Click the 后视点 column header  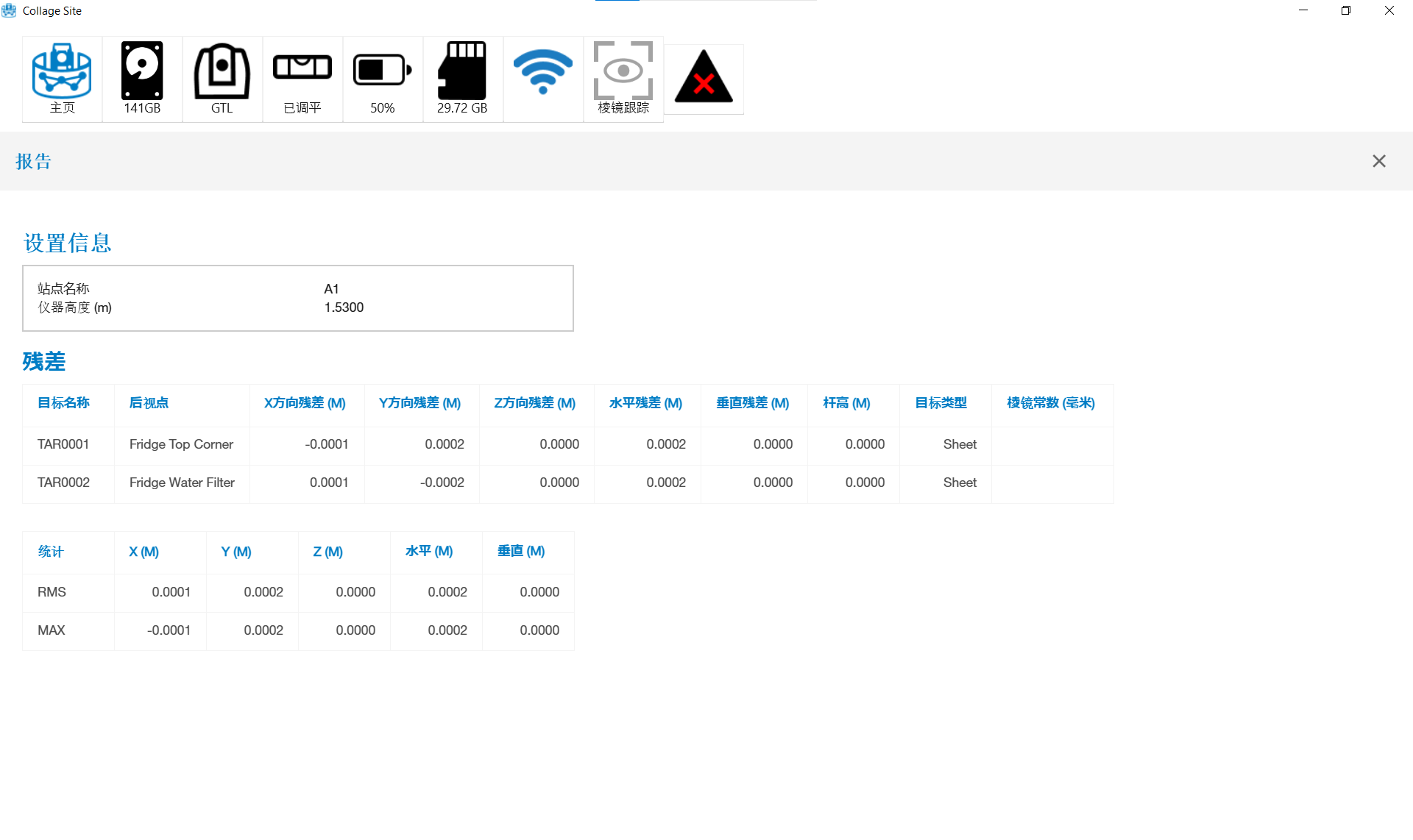[149, 403]
